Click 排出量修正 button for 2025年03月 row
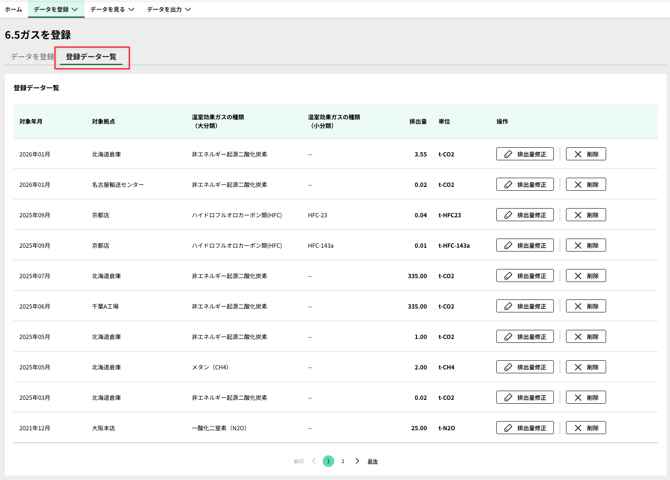The width and height of the screenshot is (670, 480). (525, 397)
